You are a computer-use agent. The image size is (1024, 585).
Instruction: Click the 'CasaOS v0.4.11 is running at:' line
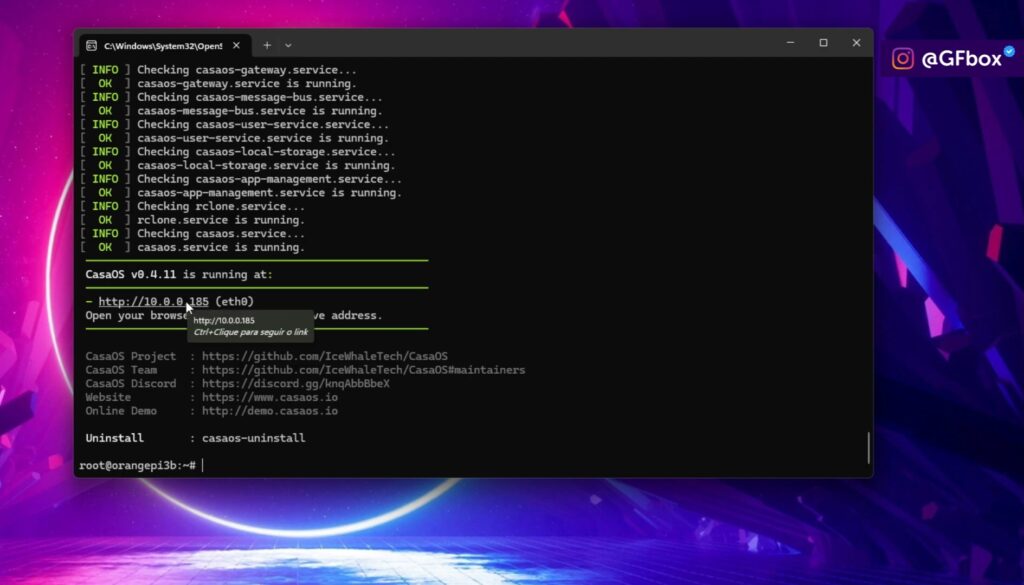coord(179,275)
